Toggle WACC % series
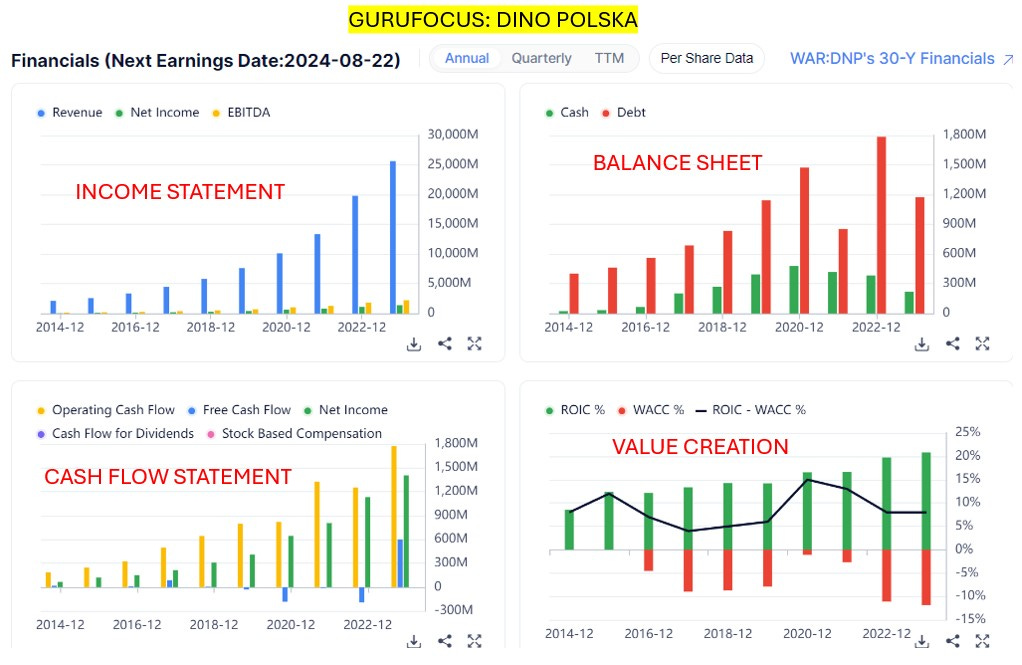 point(650,410)
